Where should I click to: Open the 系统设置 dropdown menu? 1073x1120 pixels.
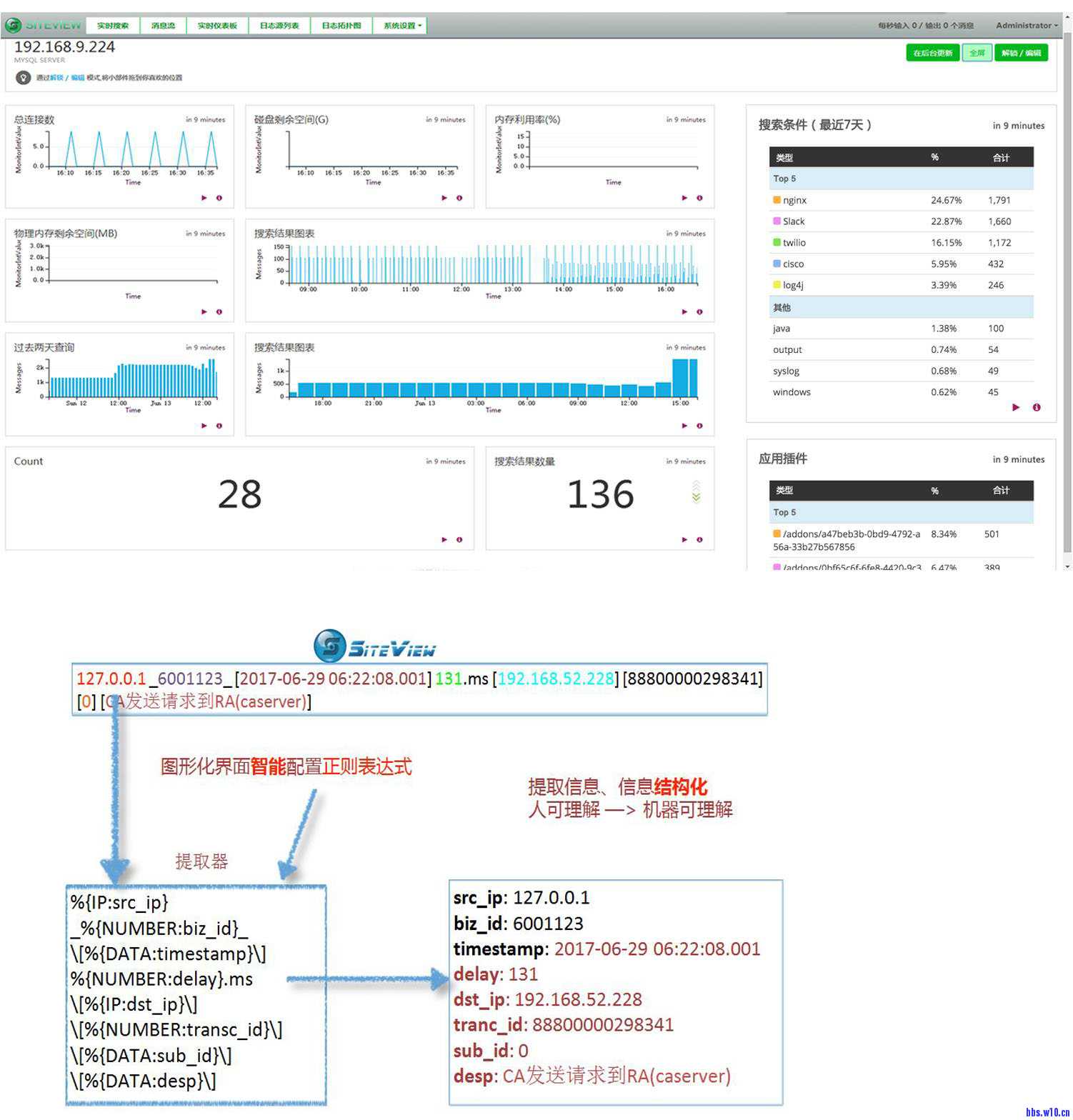[402, 26]
